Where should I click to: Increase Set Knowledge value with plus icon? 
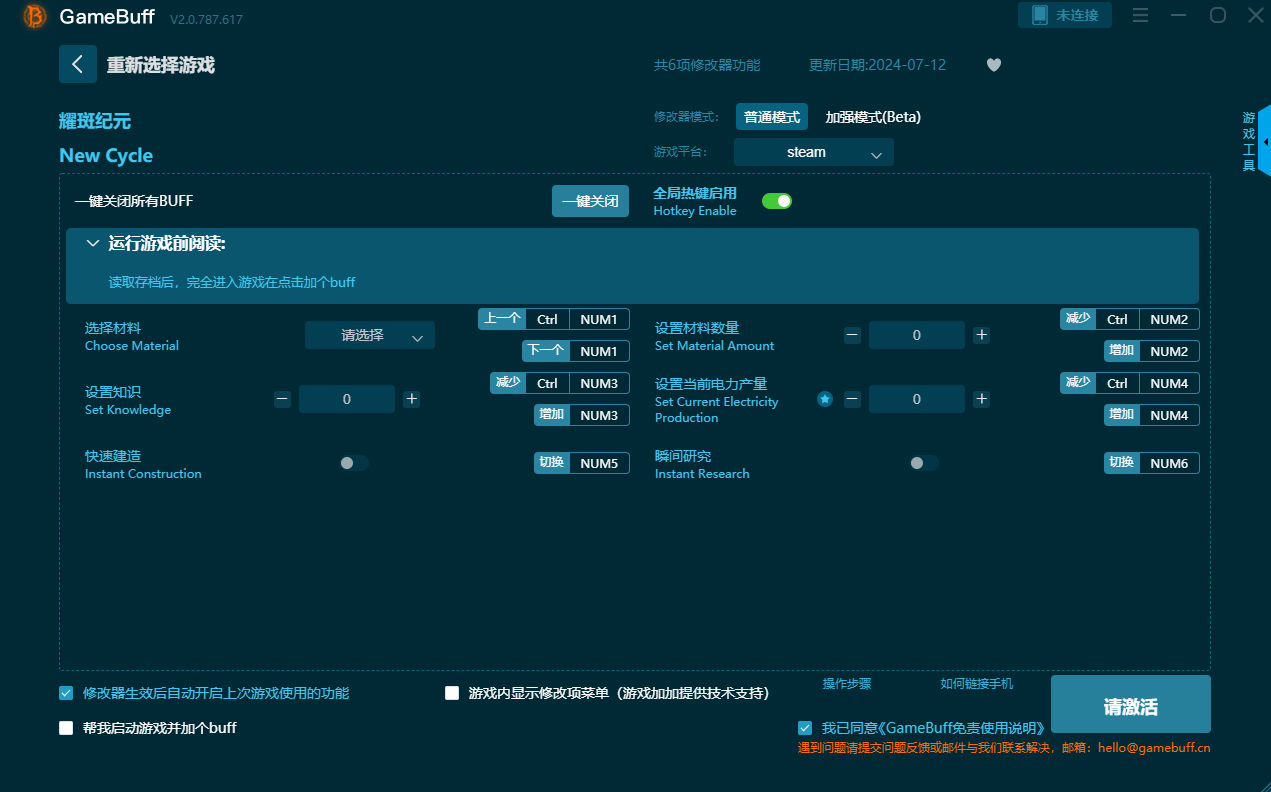pos(411,399)
